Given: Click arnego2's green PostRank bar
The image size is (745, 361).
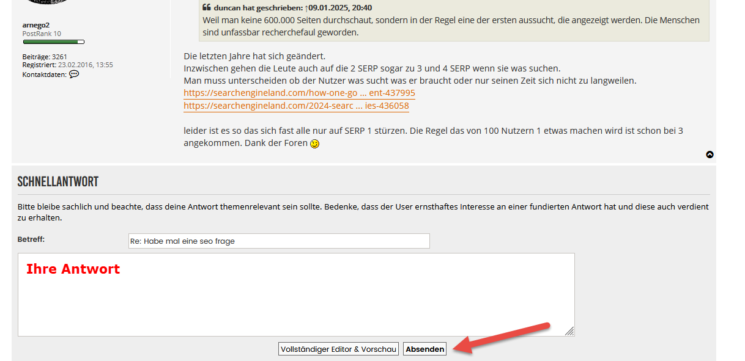Looking at the screenshot, I should click(53, 42).
